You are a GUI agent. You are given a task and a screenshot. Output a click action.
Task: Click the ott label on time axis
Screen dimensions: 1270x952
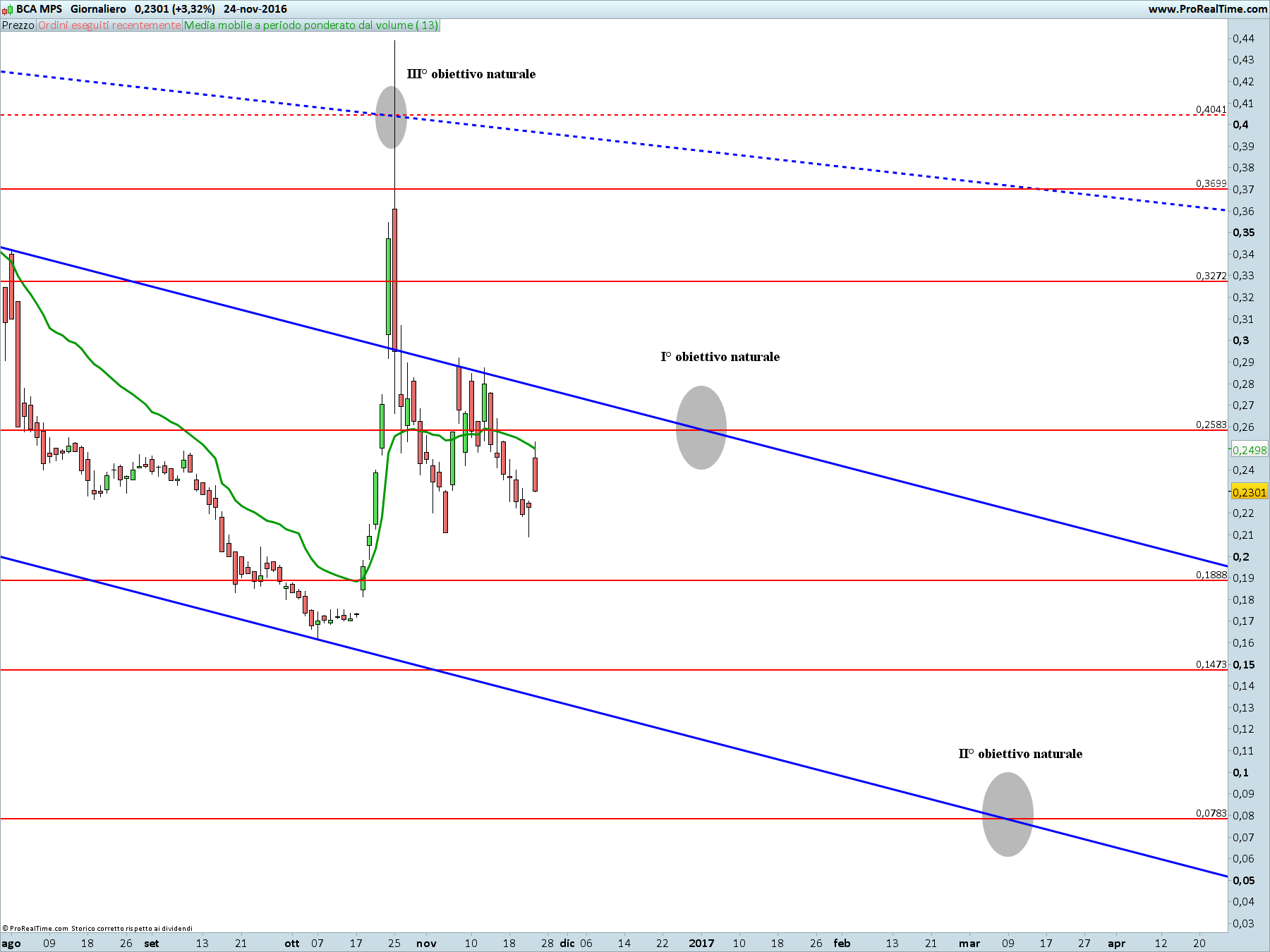pos(292,944)
